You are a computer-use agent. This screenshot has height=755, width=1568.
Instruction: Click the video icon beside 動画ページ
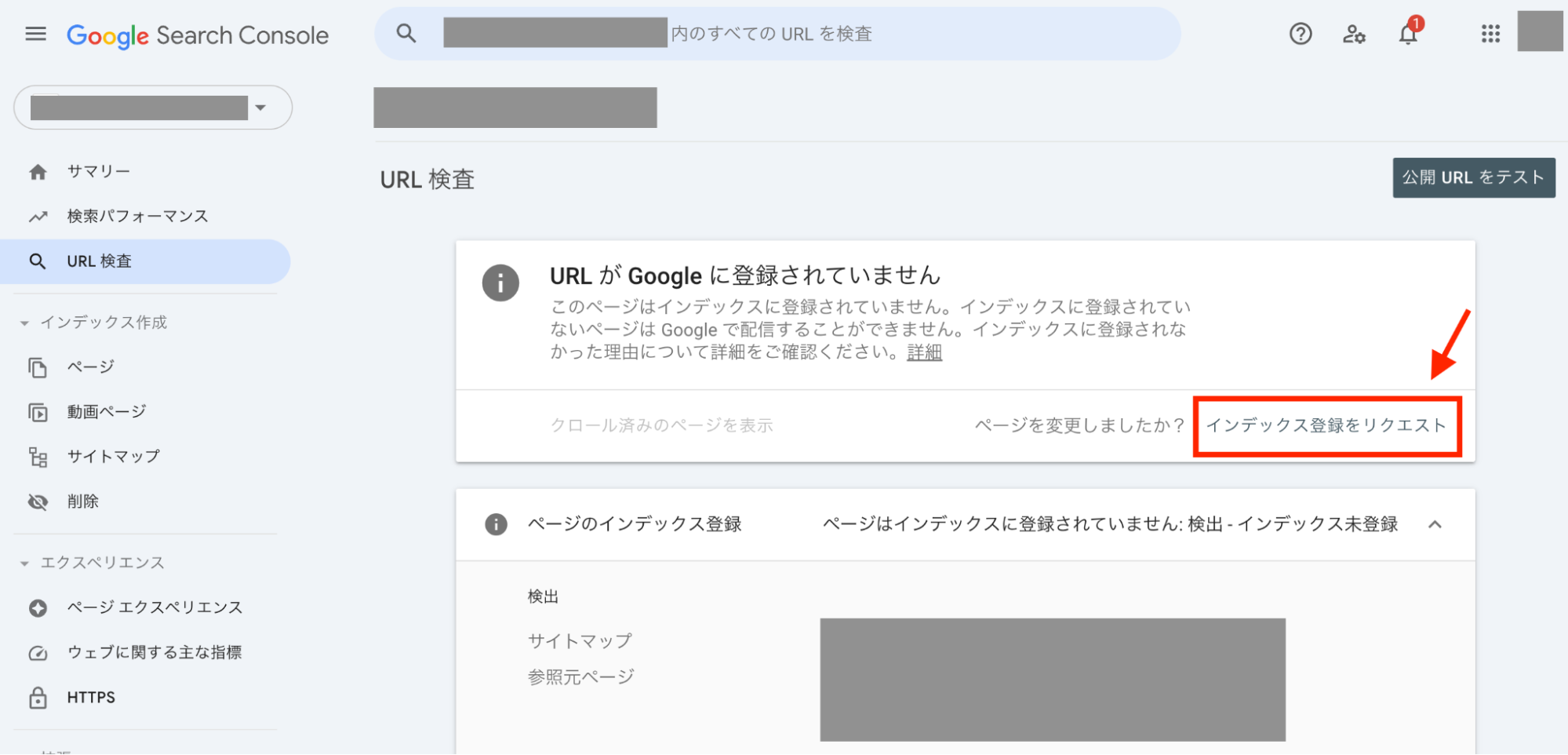38,412
